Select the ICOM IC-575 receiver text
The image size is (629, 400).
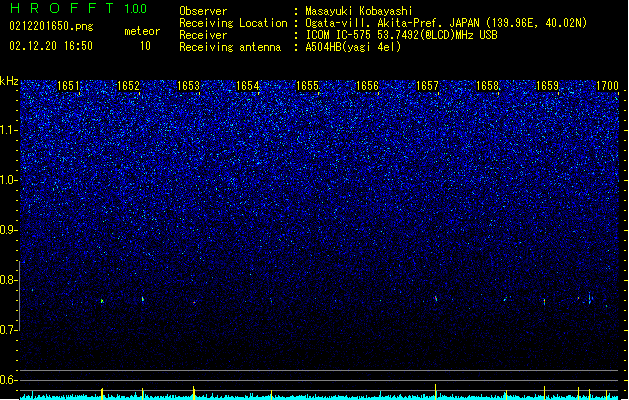click(x=402, y=35)
